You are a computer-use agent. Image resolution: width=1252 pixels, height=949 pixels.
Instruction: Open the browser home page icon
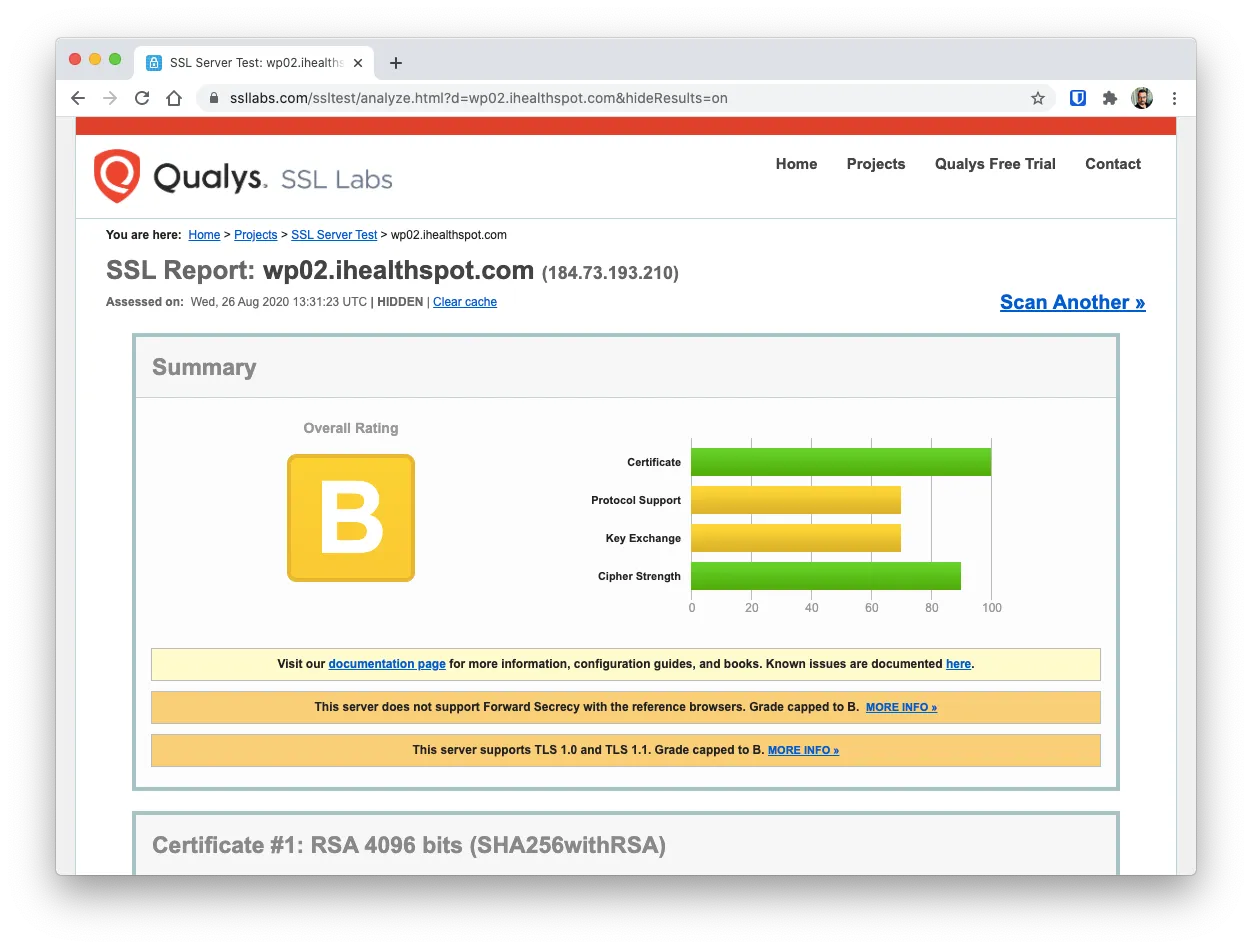tap(174, 98)
